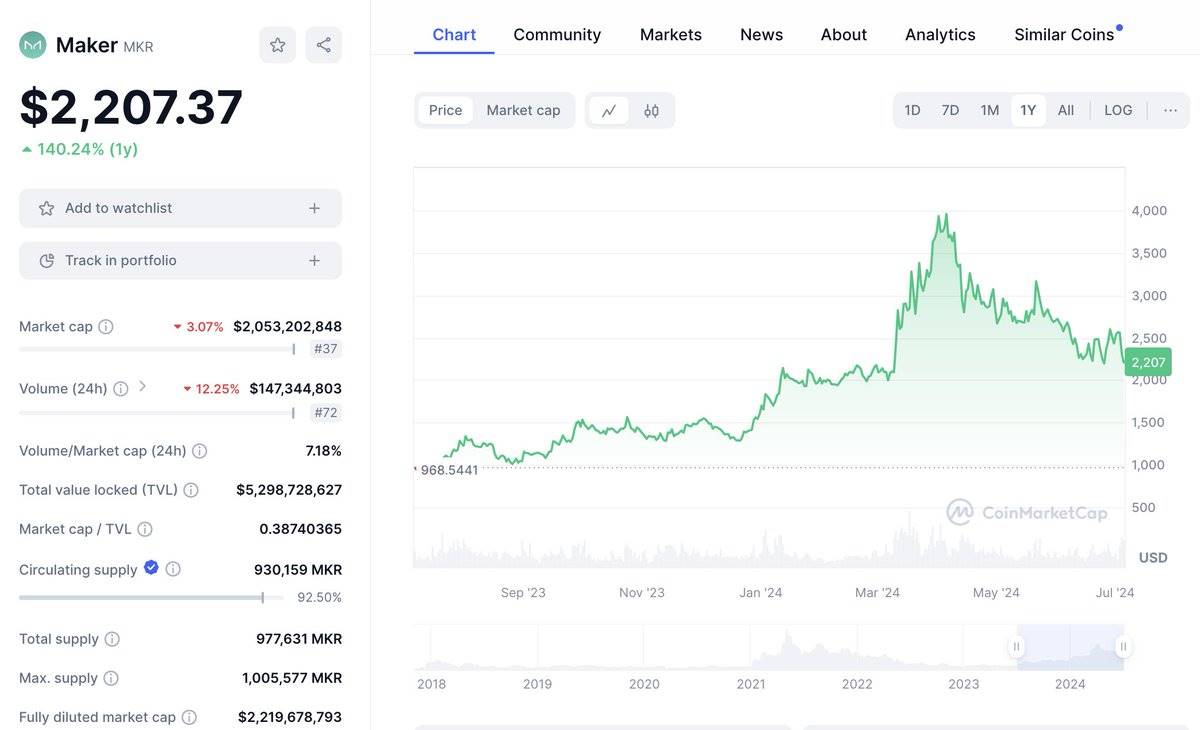Open the Similar Coins tab
Screen dimensions: 1200x730
coord(1064,34)
